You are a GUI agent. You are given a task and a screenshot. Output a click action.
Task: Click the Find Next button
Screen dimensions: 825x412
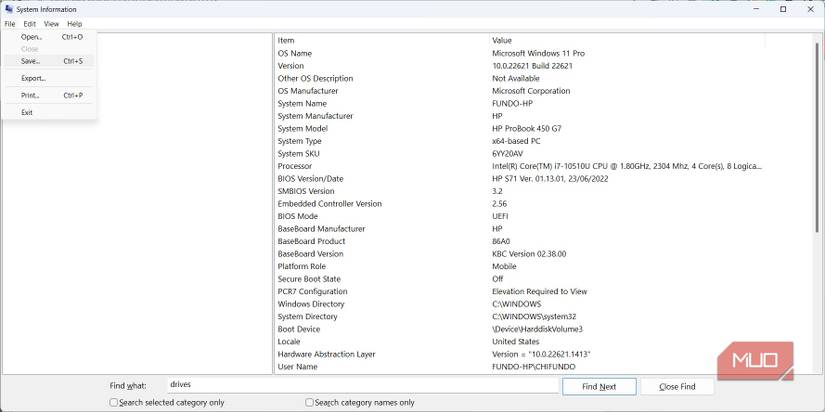599,386
